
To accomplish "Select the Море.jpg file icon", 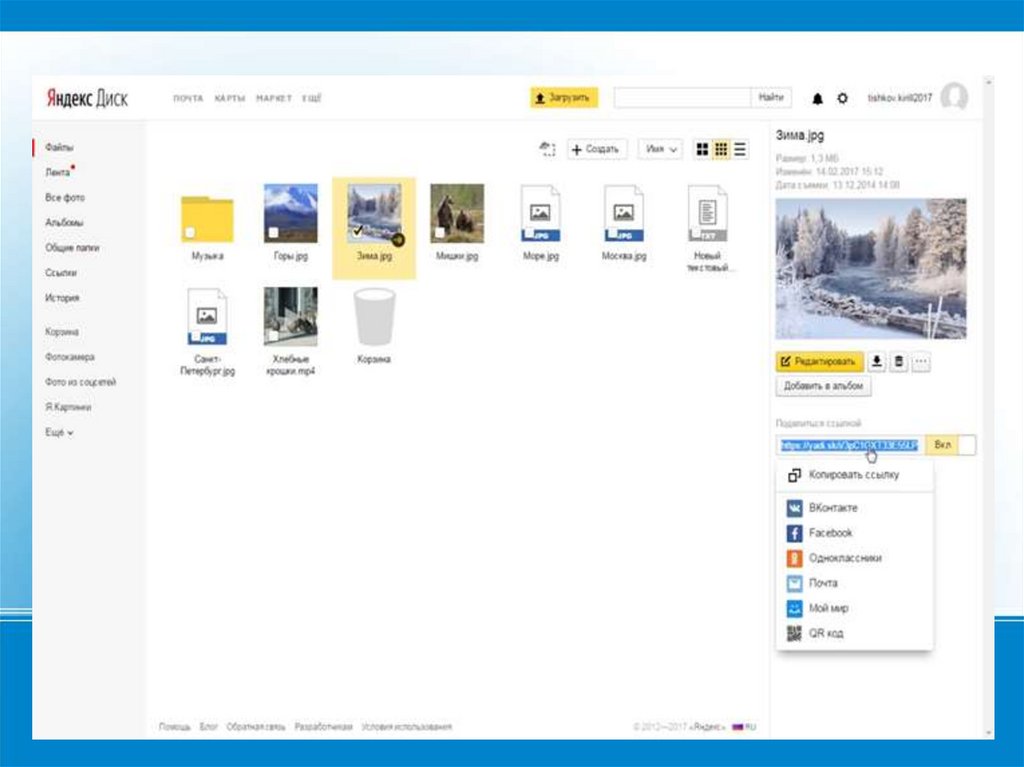I will click(540, 214).
